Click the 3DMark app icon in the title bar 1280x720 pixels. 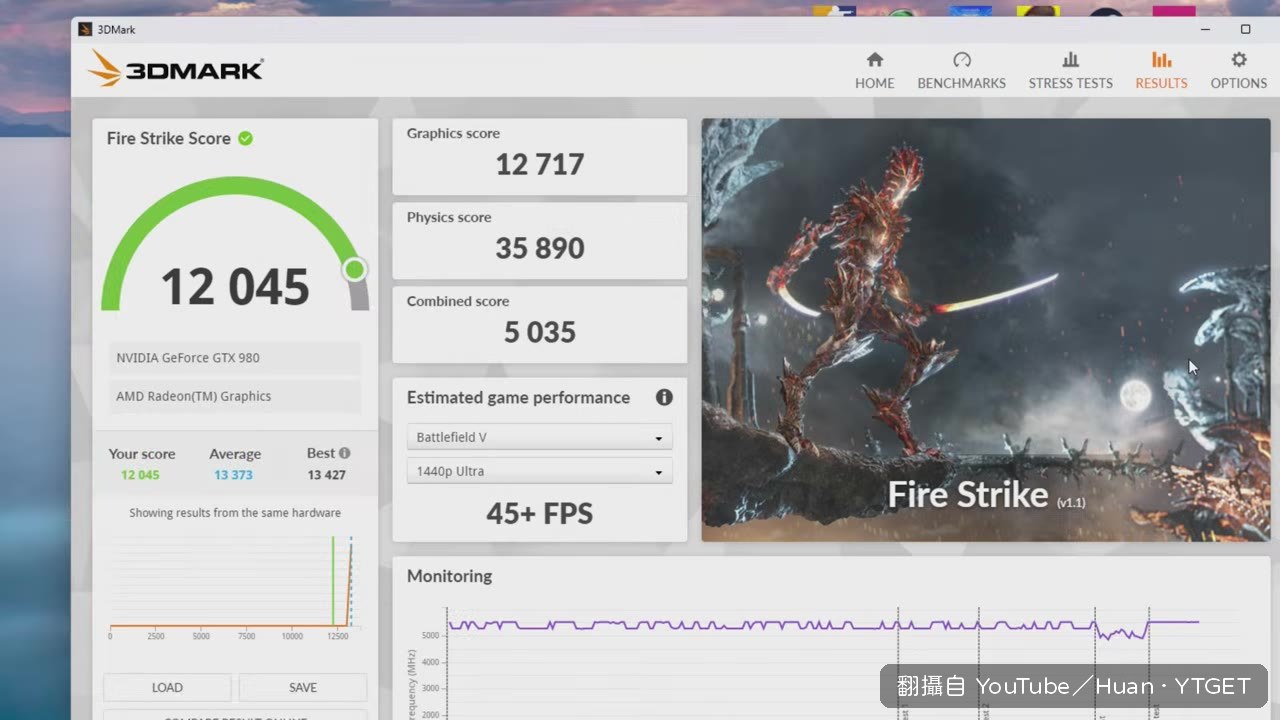point(85,30)
